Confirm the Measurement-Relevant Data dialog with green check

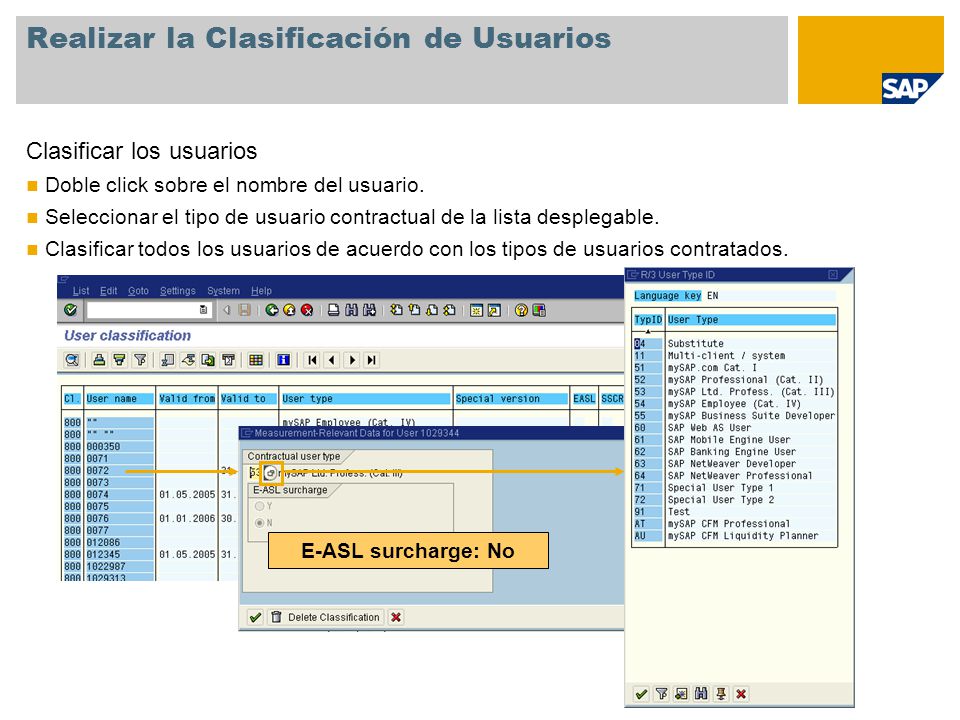coord(255,617)
